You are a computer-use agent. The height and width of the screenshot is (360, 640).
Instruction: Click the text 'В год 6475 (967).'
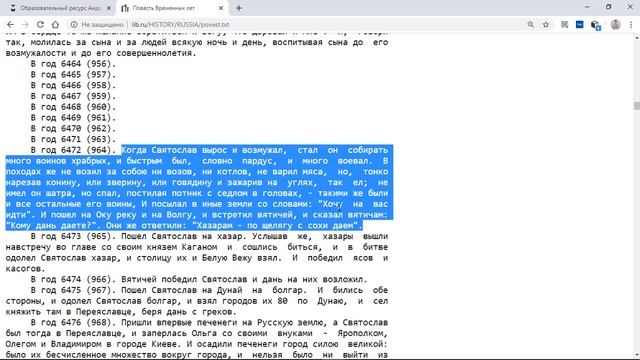(73, 290)
